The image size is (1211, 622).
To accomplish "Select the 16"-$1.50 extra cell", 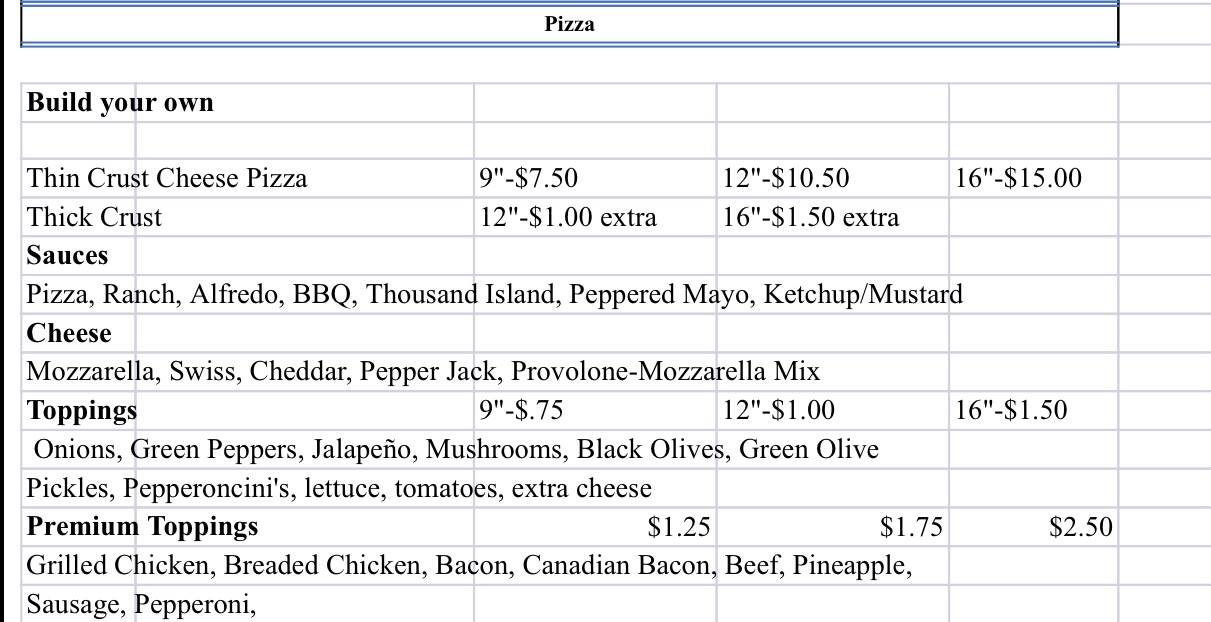I will pyautogui.click(x=811, y=218).
